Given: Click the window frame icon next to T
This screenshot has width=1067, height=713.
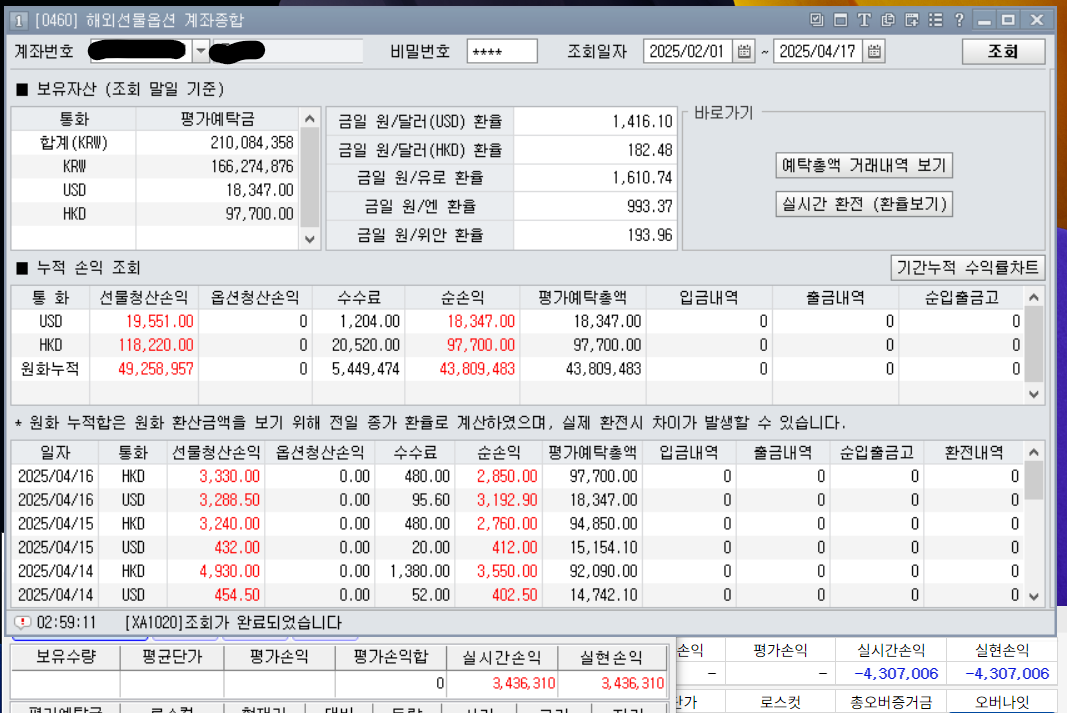Looking at the screenshot, I should click(x=840, y=20).
